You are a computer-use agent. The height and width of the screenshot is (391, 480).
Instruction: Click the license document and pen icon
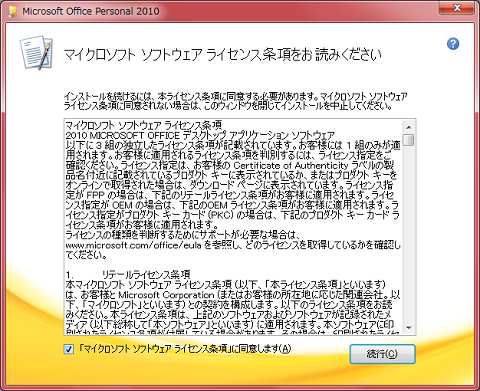[36, 52]
